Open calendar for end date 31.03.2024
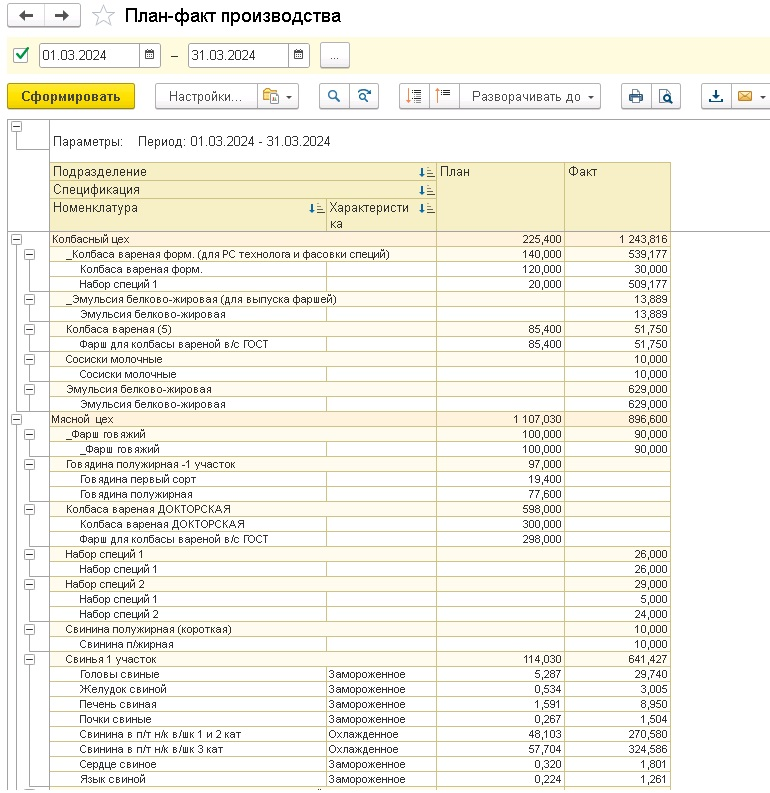The height and width of the screenshot is (793, 770). (x=297, y=55)
